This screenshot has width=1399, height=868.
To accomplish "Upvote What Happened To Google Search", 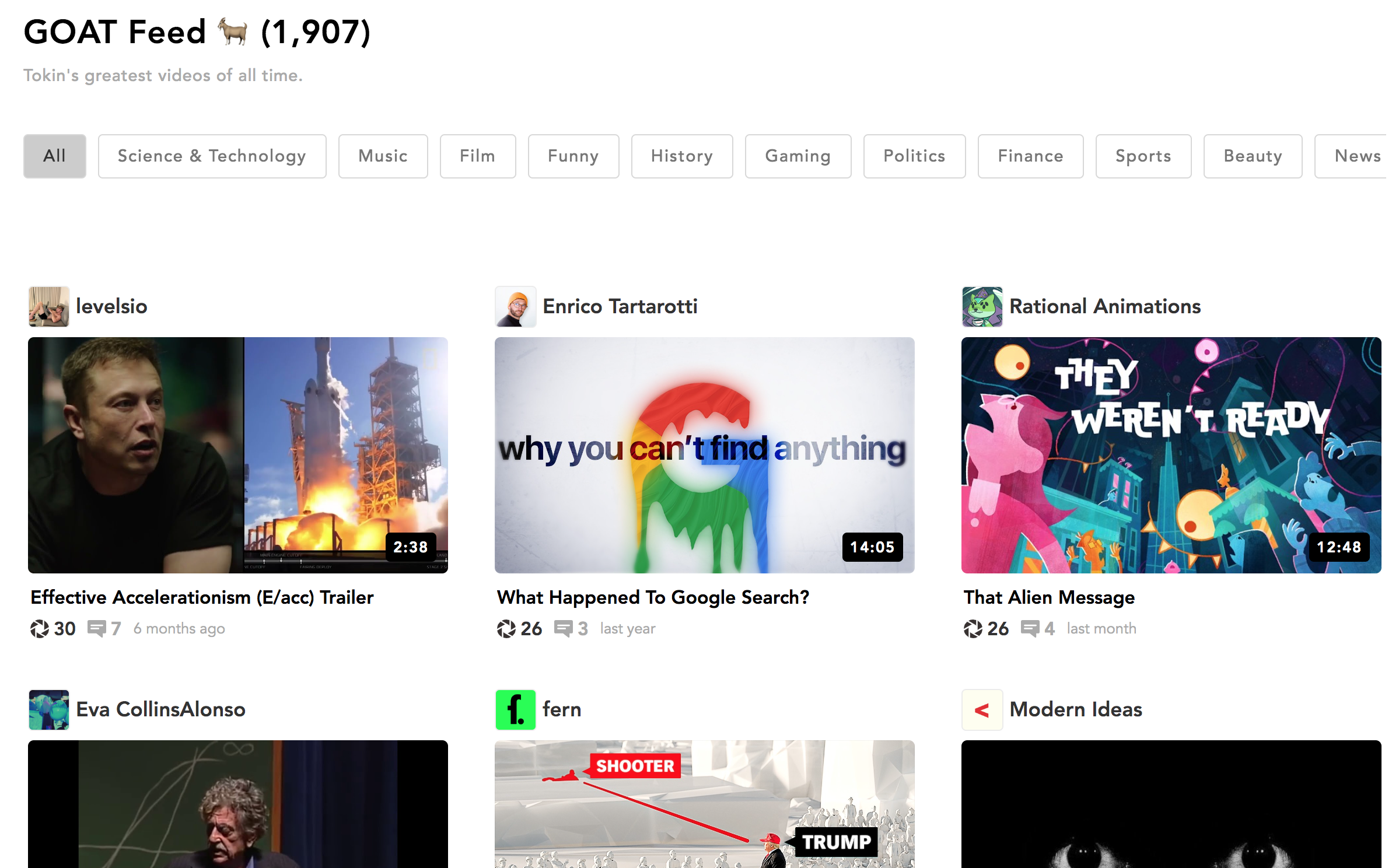I will 506,629.
